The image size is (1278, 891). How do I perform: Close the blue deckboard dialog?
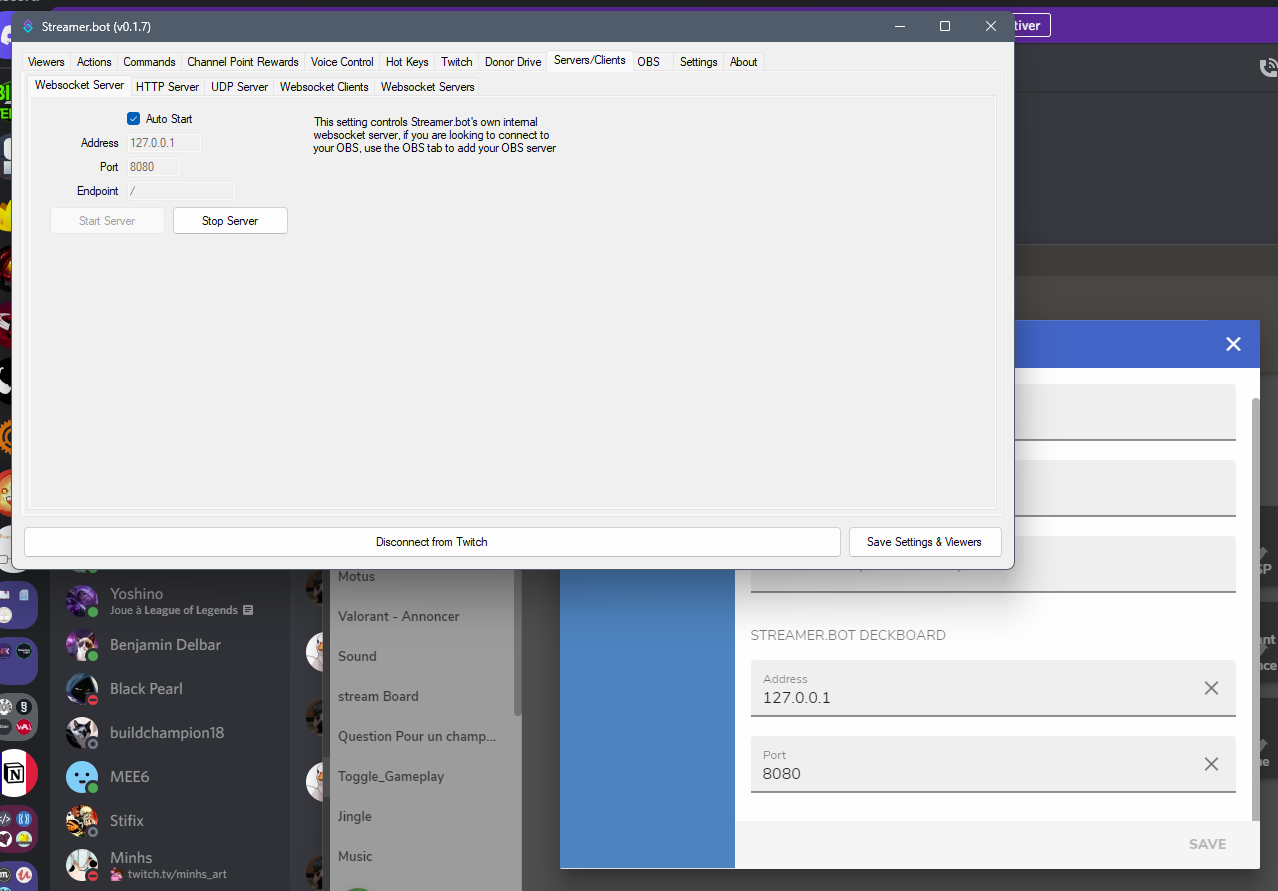click(x=1233, y=343)
